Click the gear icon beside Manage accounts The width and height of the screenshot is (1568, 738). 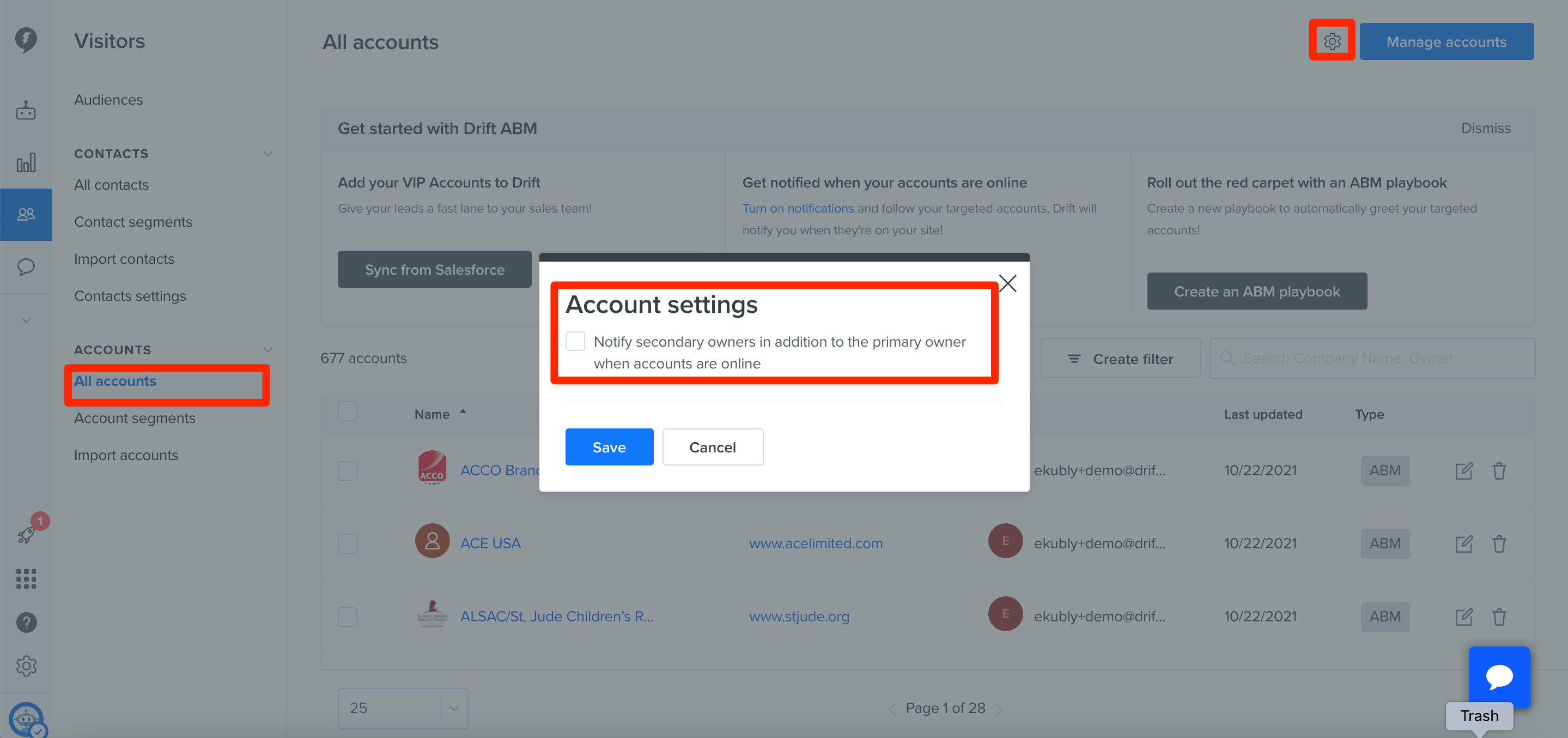coord(1332,41)
